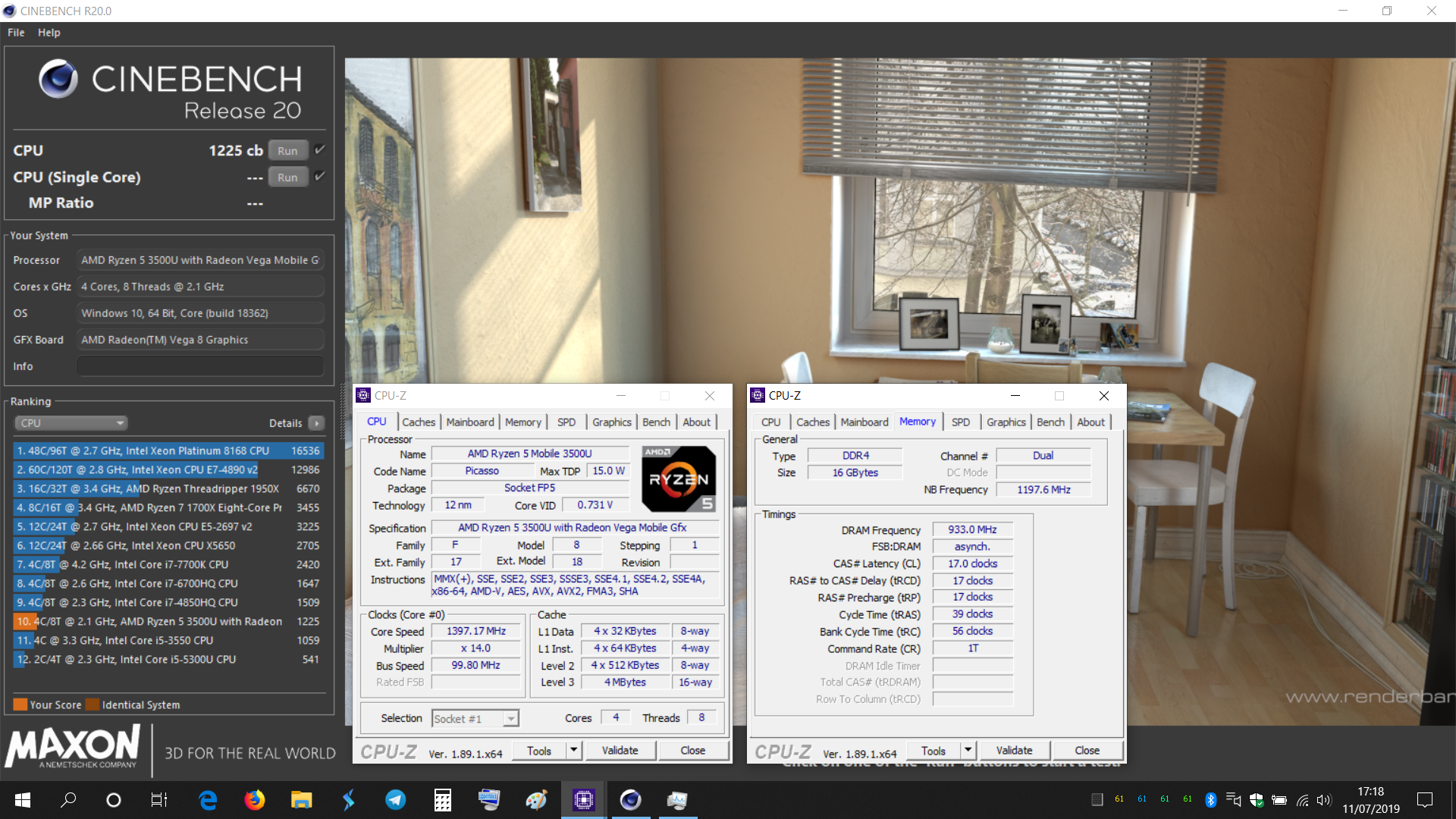The width and height of the screenshot is (1456, 819).
Task: Toggle the checkbox beside Single Core test
Action: 319,176
